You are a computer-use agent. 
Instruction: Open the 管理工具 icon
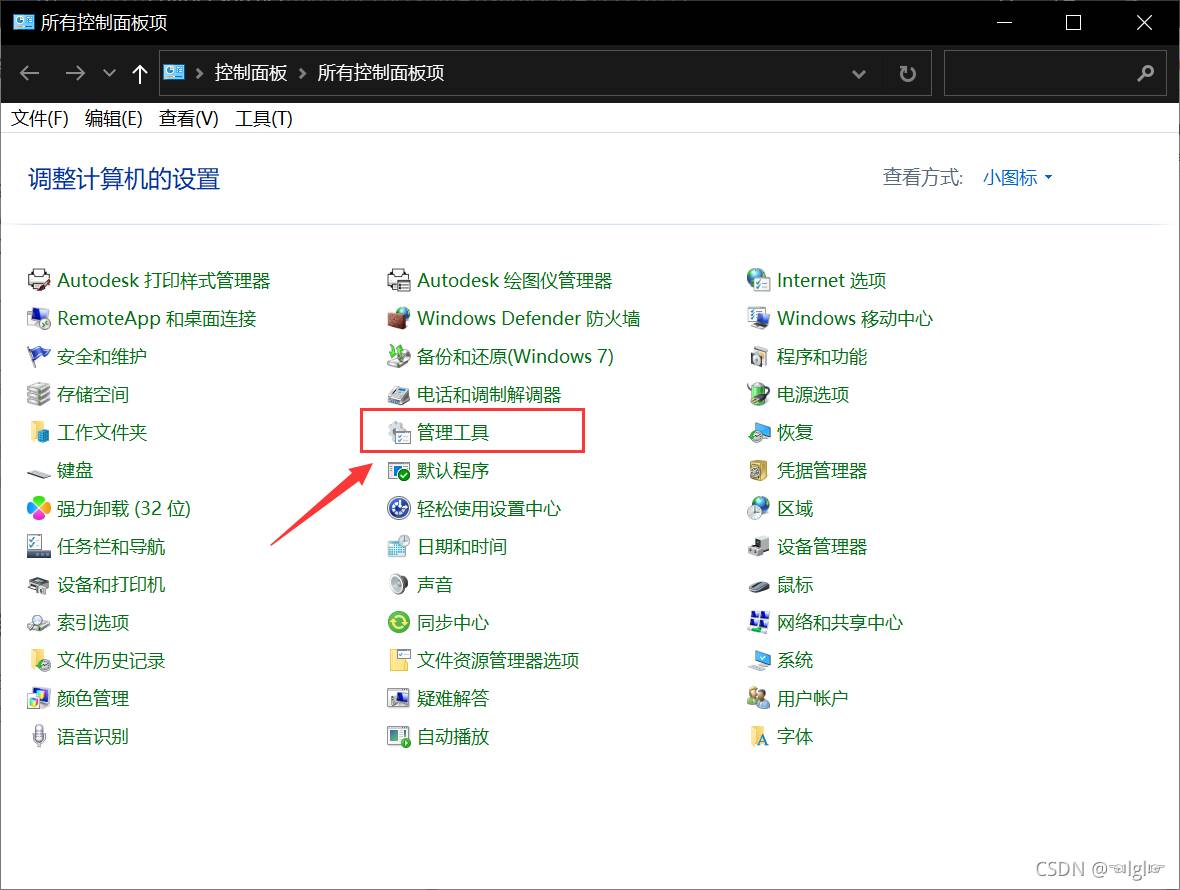pos(399,433)
